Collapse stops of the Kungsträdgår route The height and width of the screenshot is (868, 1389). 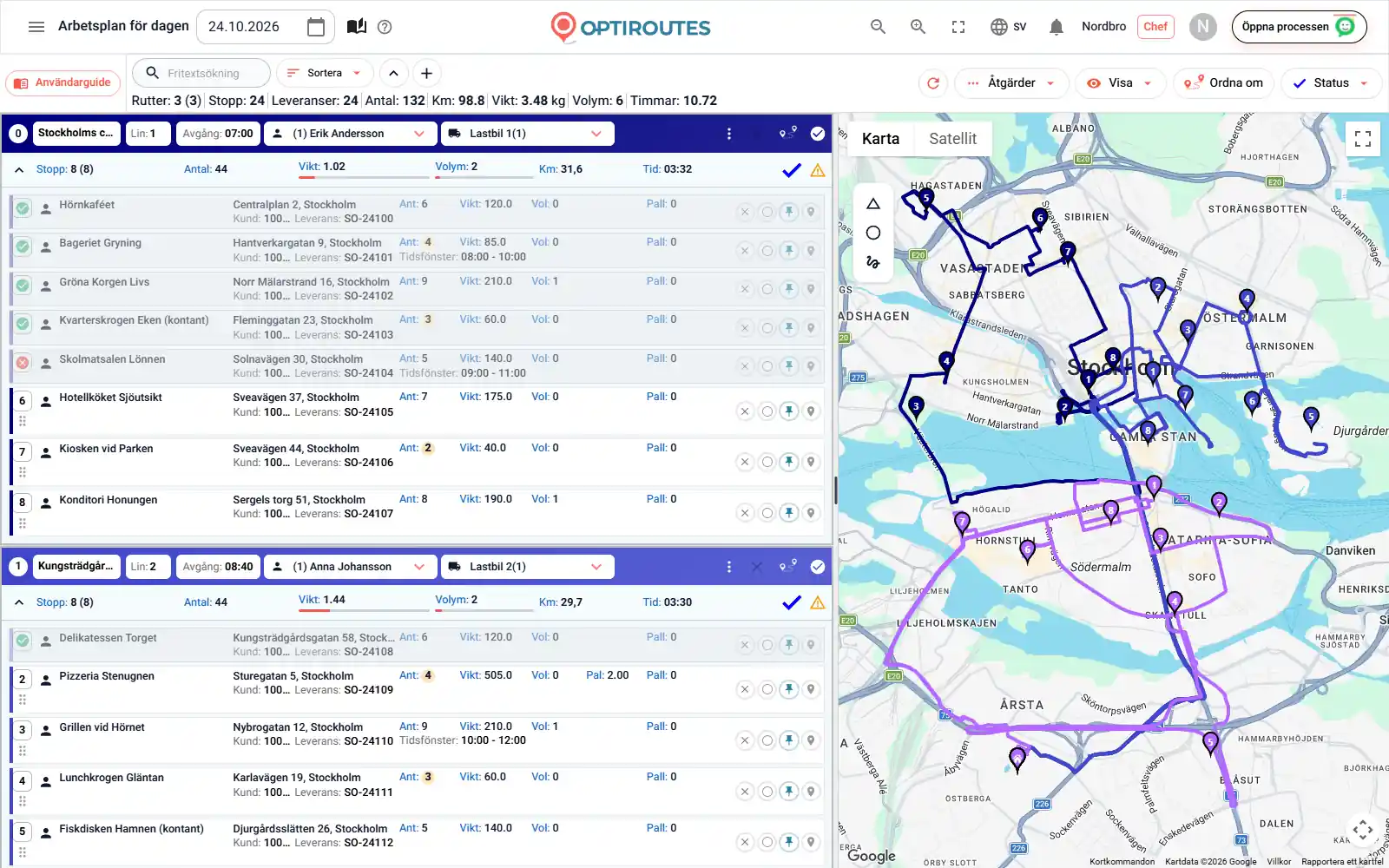coord(19,602)
